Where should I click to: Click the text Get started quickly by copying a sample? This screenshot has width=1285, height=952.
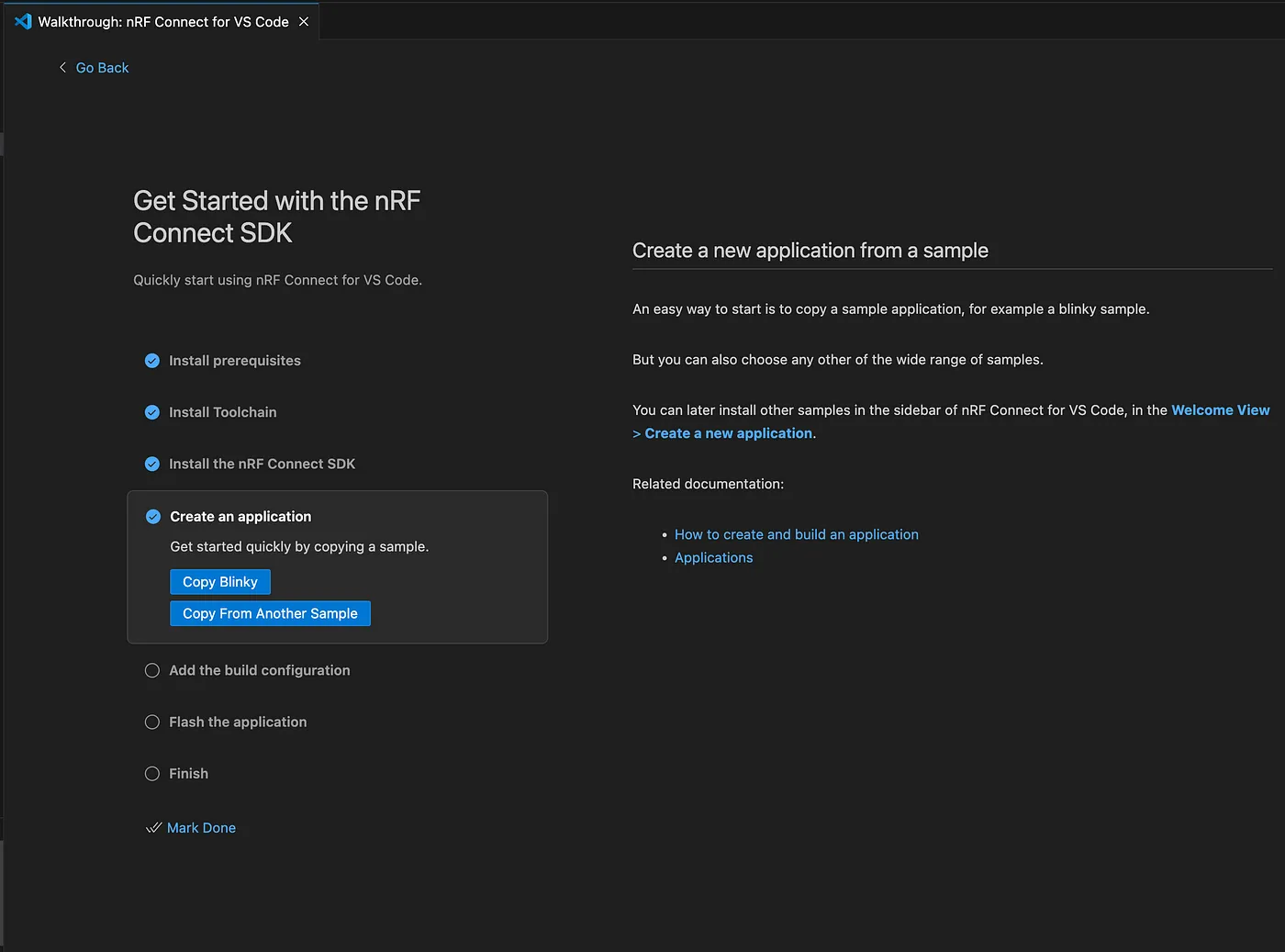[x=299, y=546]
